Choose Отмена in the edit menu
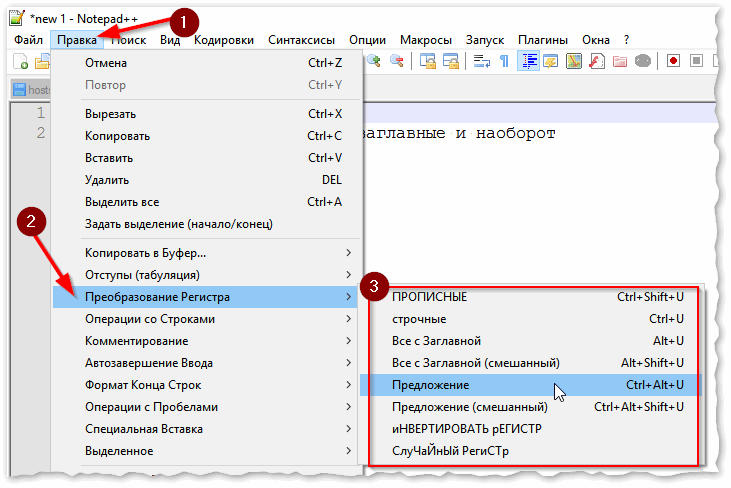 pos(207,63)
